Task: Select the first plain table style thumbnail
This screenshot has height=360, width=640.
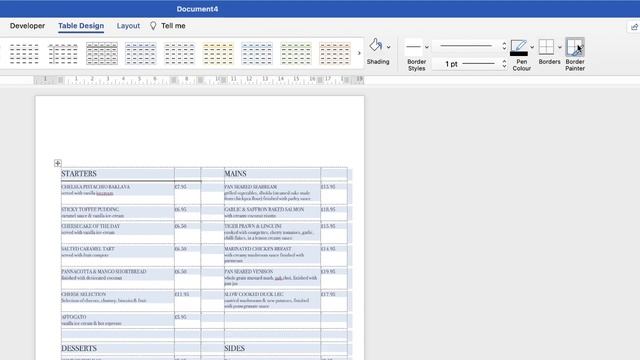Action: pos(24,53)
